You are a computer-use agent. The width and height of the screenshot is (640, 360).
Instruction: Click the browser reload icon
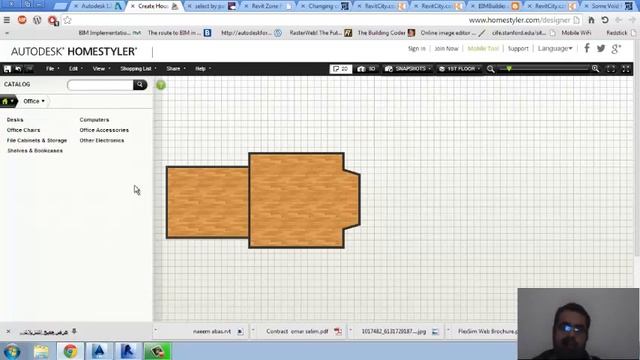pyautogui.click(x=605, y=20)
